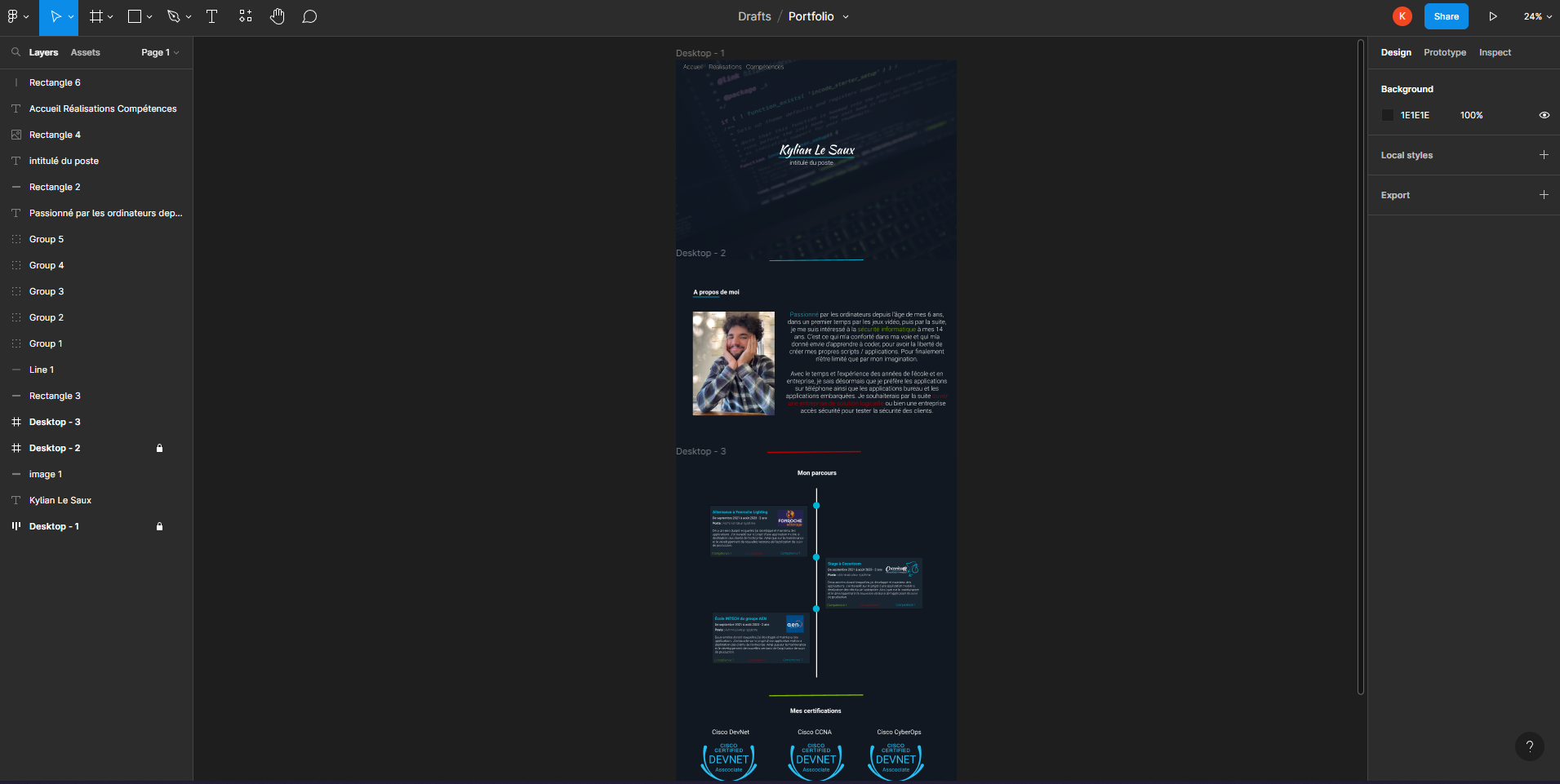Unlock the Desktop - 2 layer
The height and width of the screenshot is (784, 1560).
(159, 448)
